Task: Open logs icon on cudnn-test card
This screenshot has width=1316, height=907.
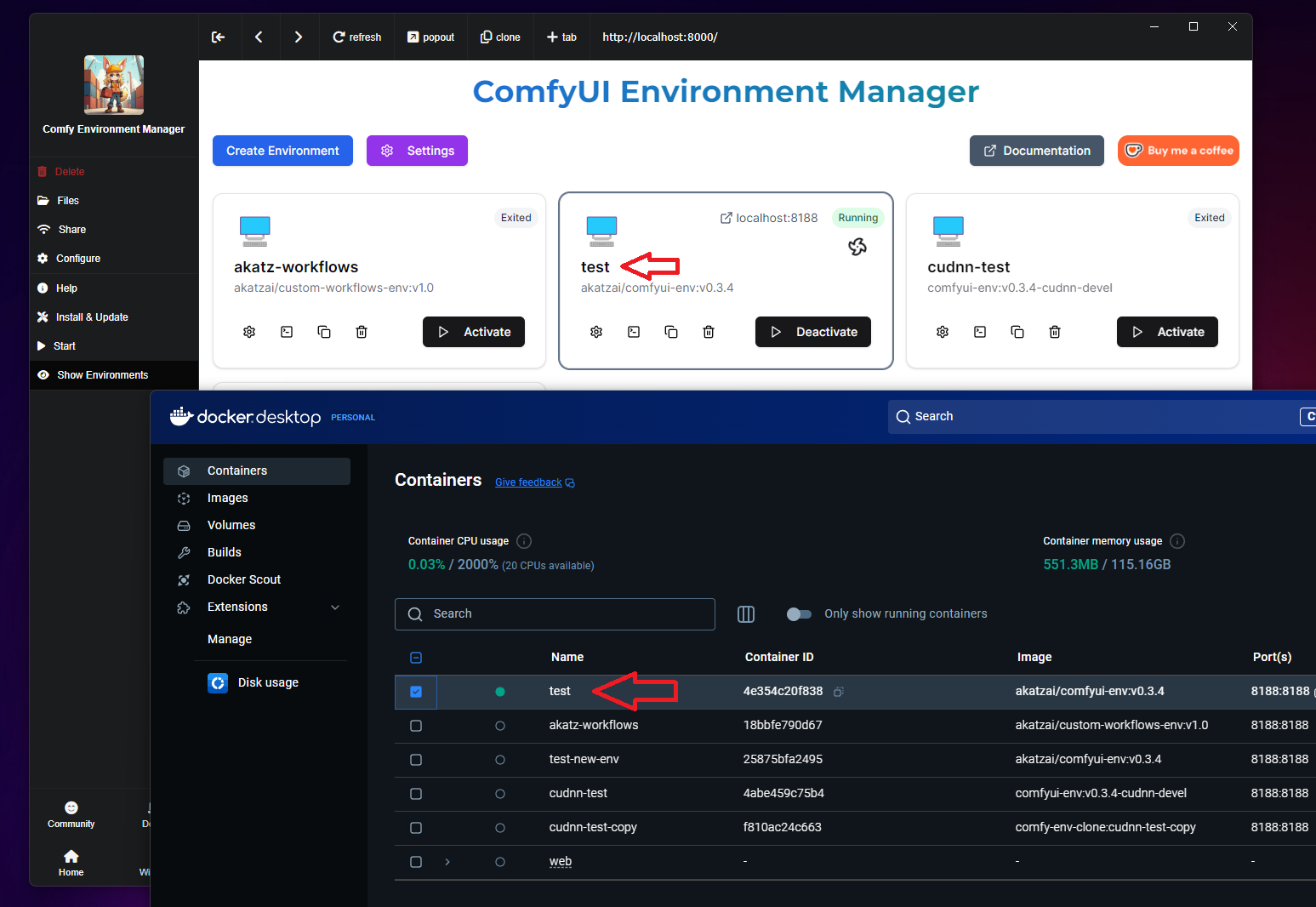Action: point(980,332)
